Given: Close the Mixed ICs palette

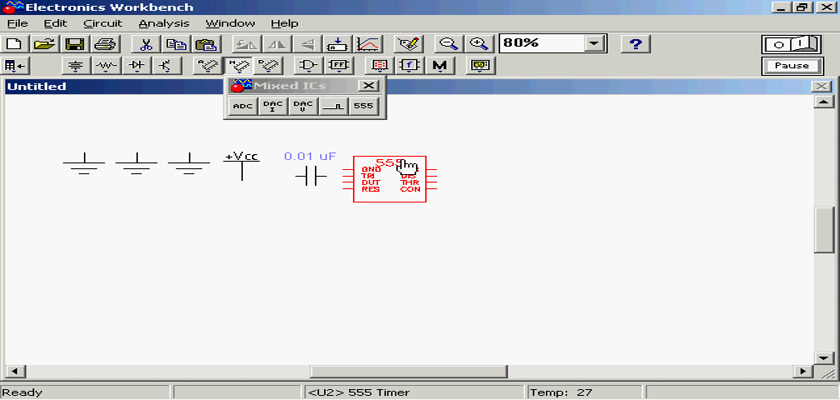Looking at the screenshot, I should pos(368,86).
